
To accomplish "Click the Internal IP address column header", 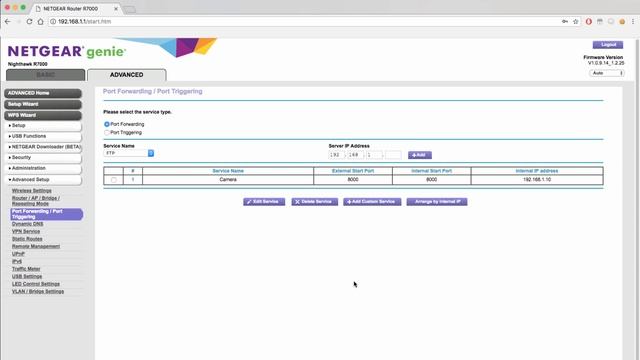I will pyautogui.click(x=537, y=171).
